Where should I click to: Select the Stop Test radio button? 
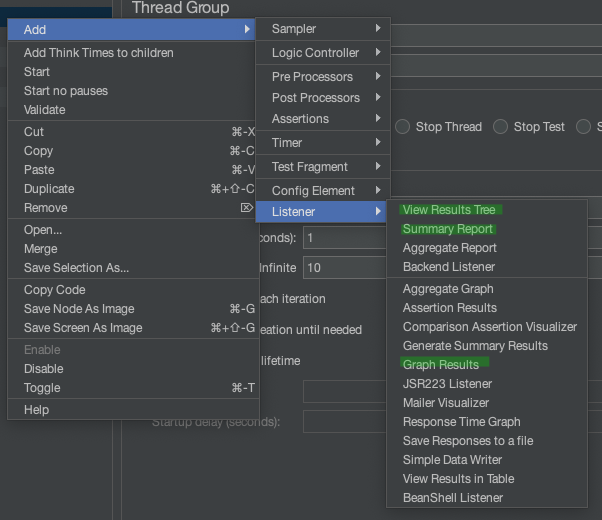coord(500,127)
